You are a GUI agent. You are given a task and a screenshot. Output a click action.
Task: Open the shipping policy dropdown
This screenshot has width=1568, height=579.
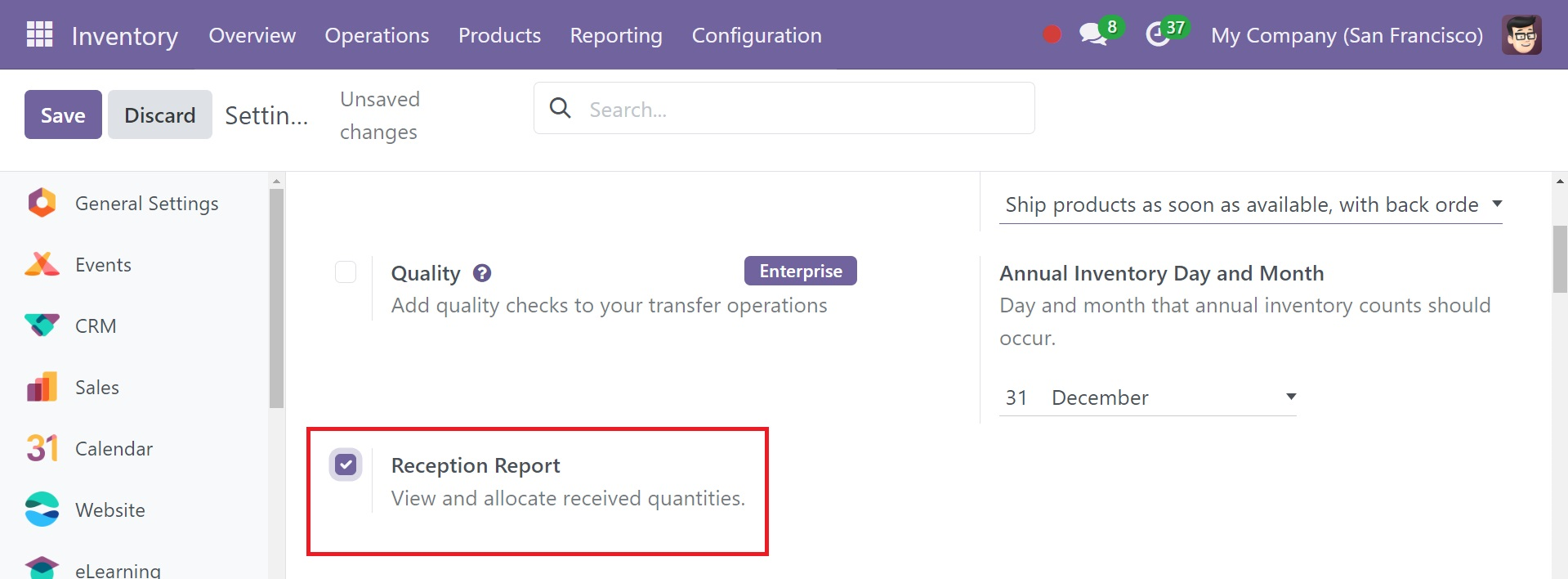pyautogui.click(x=1251, y=204)
